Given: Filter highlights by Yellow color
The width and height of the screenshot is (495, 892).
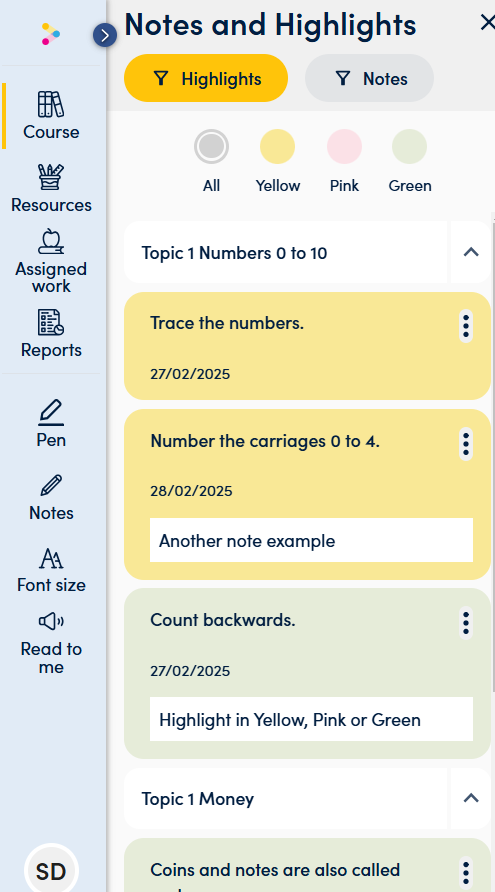Looking at the screenshot, I should 278,161.
